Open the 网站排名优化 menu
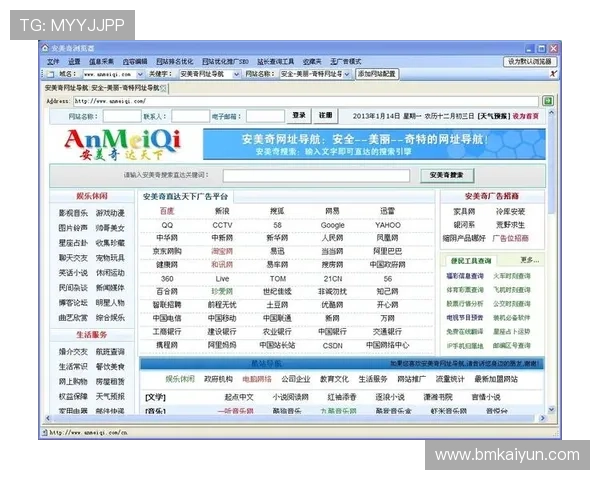 (174, 62)
